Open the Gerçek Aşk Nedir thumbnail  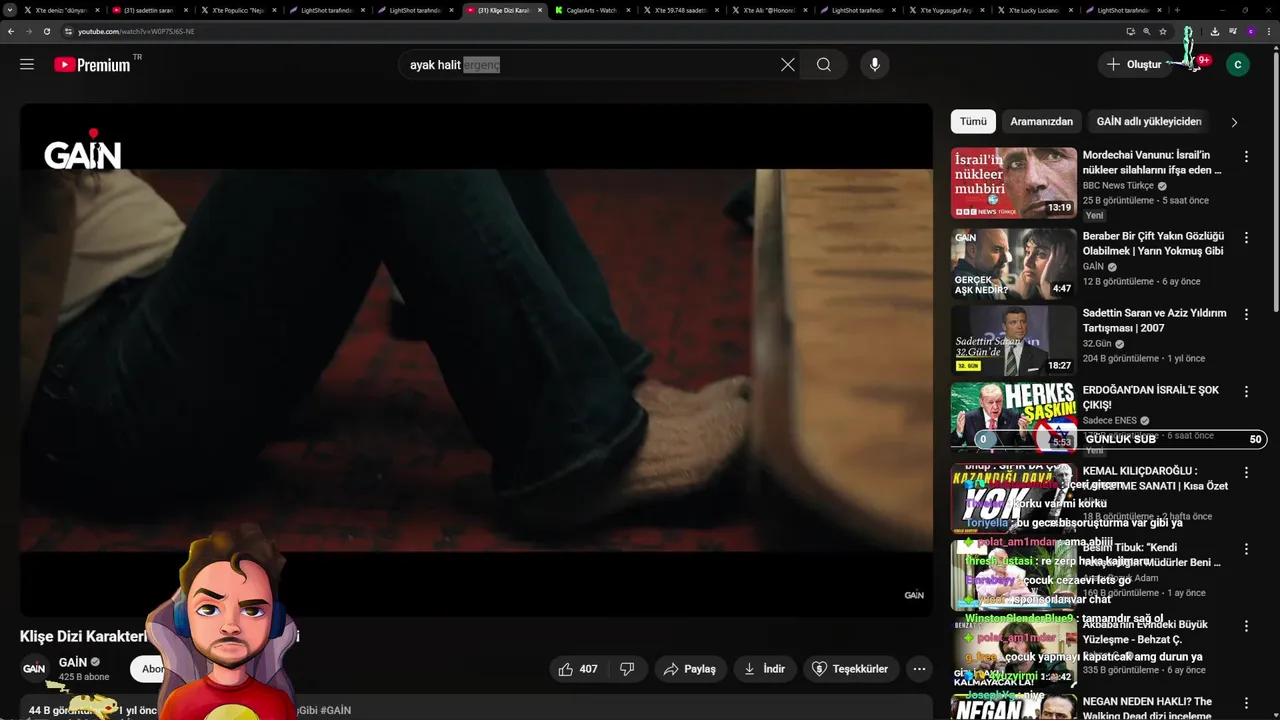click(1013, 264)
